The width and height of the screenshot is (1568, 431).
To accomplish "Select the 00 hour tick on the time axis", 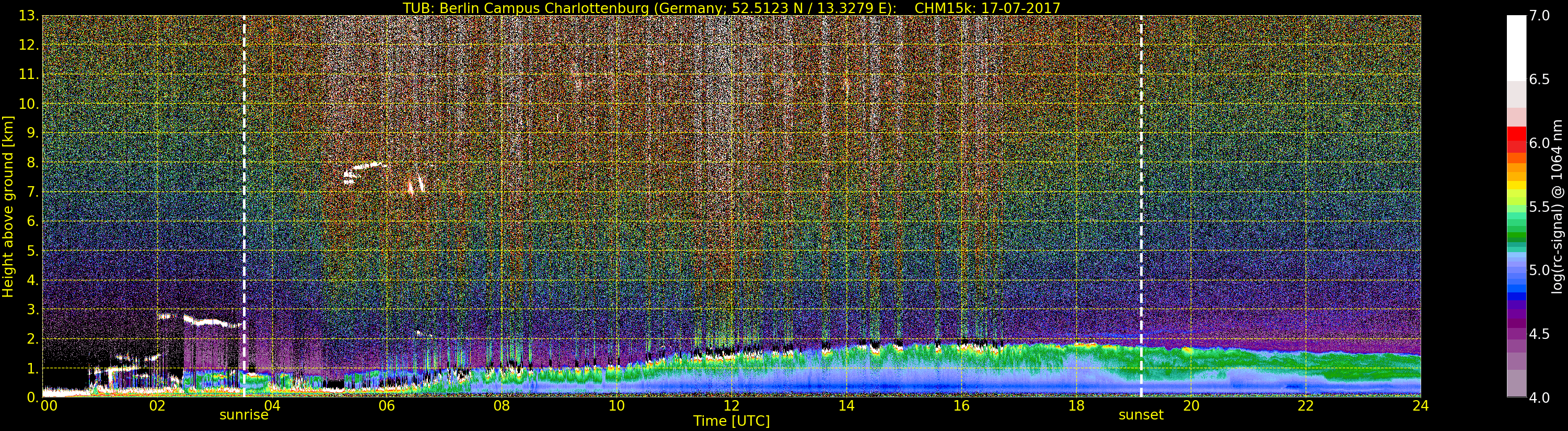I will coord(49,406).
